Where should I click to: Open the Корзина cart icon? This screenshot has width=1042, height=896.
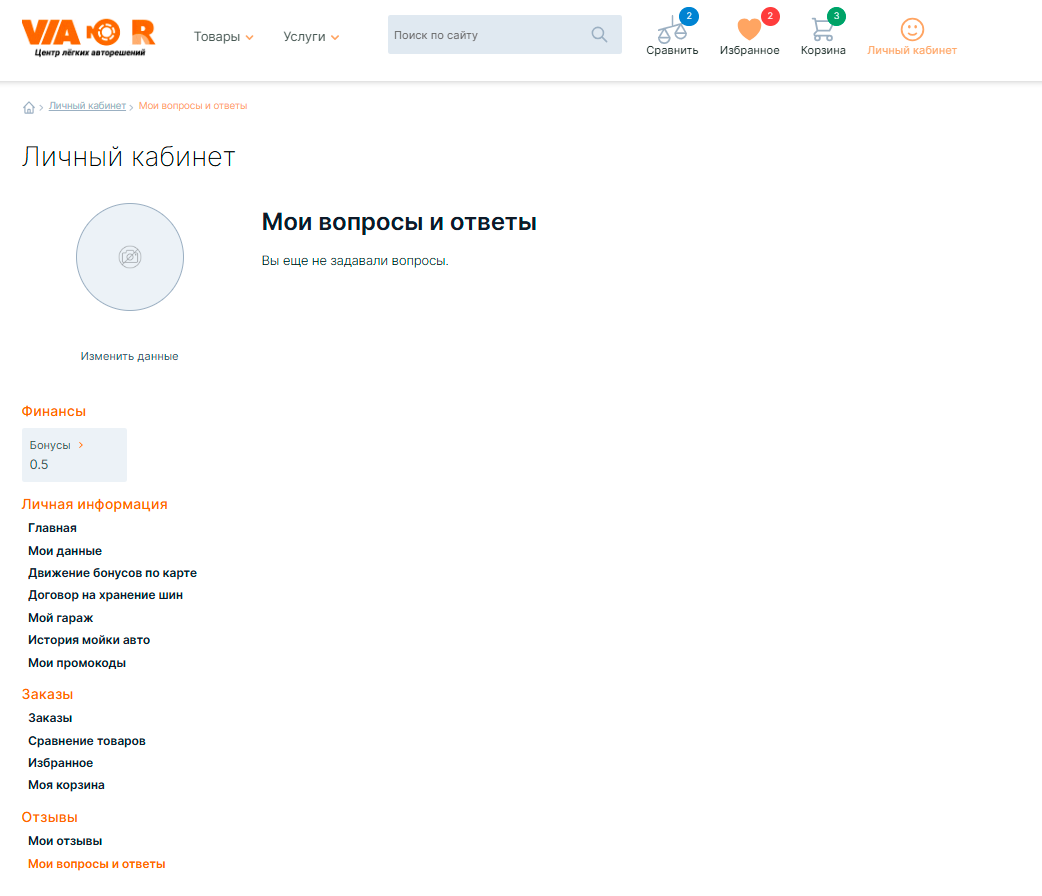coord(822,30)
